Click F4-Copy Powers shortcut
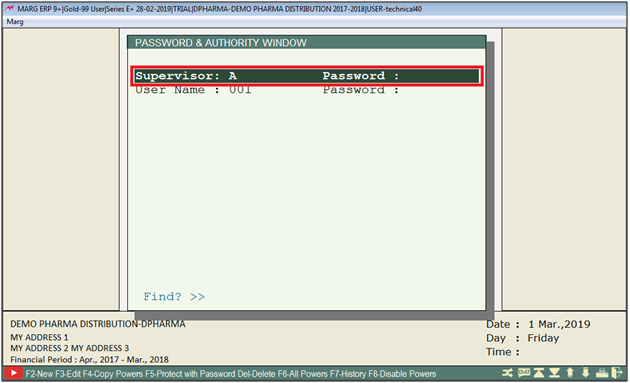 point(113,374)
